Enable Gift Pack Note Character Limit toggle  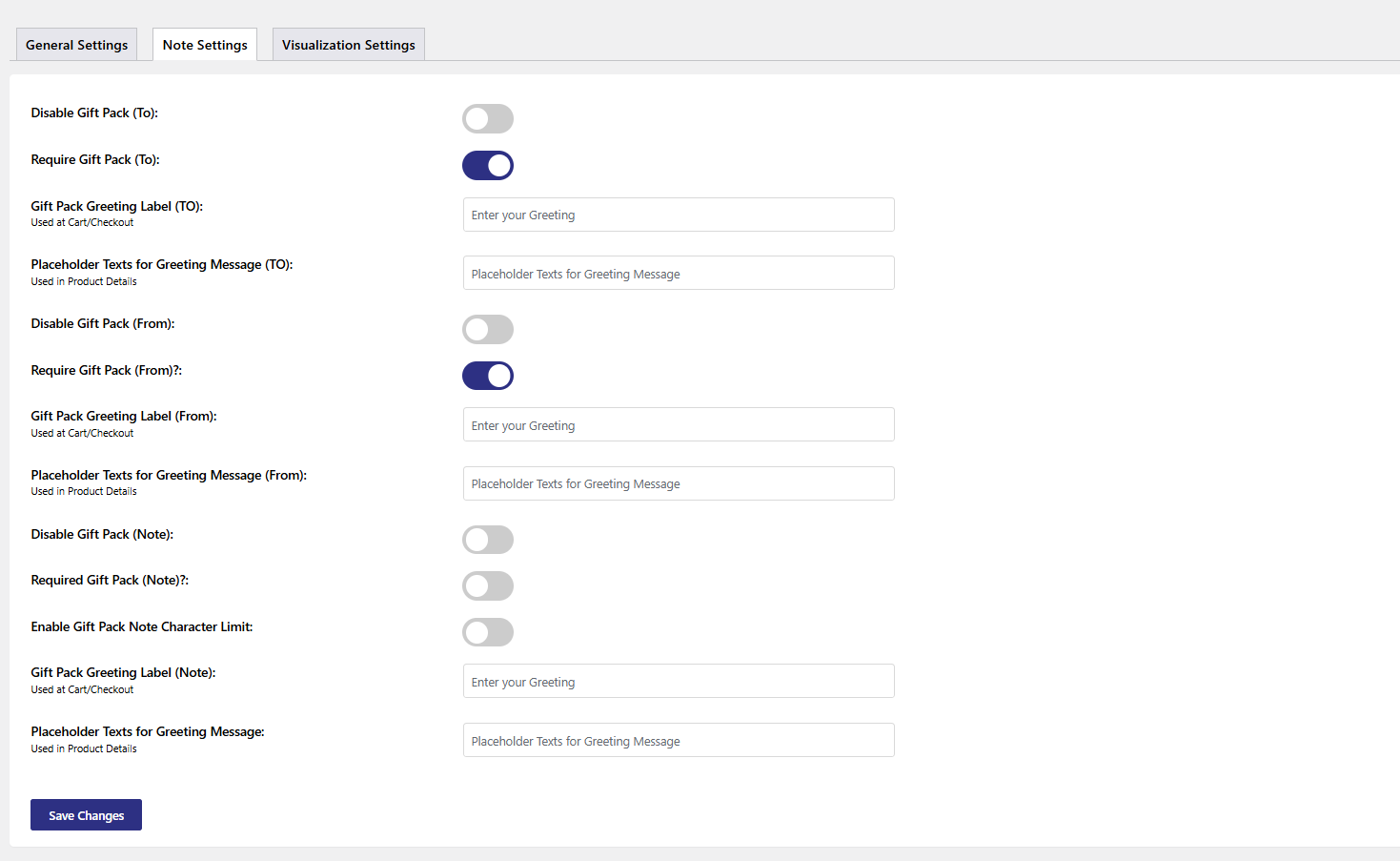point(487,632)
